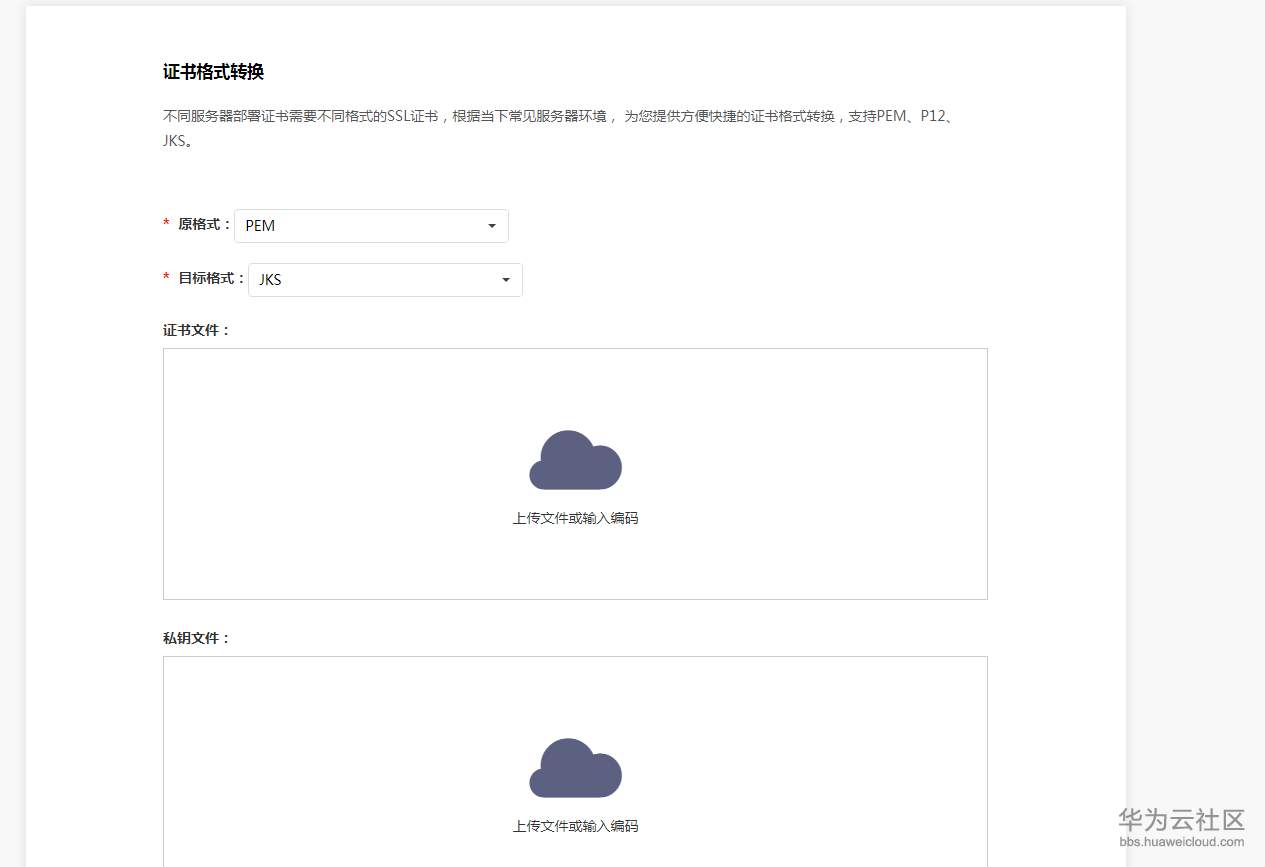
Task: Click 上传文件或输入编码 in the certificate file box
Action: (575, 518)
